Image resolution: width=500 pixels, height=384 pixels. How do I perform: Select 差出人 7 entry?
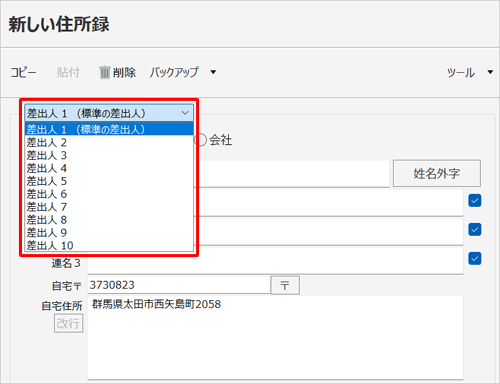(x=109, y=207)
